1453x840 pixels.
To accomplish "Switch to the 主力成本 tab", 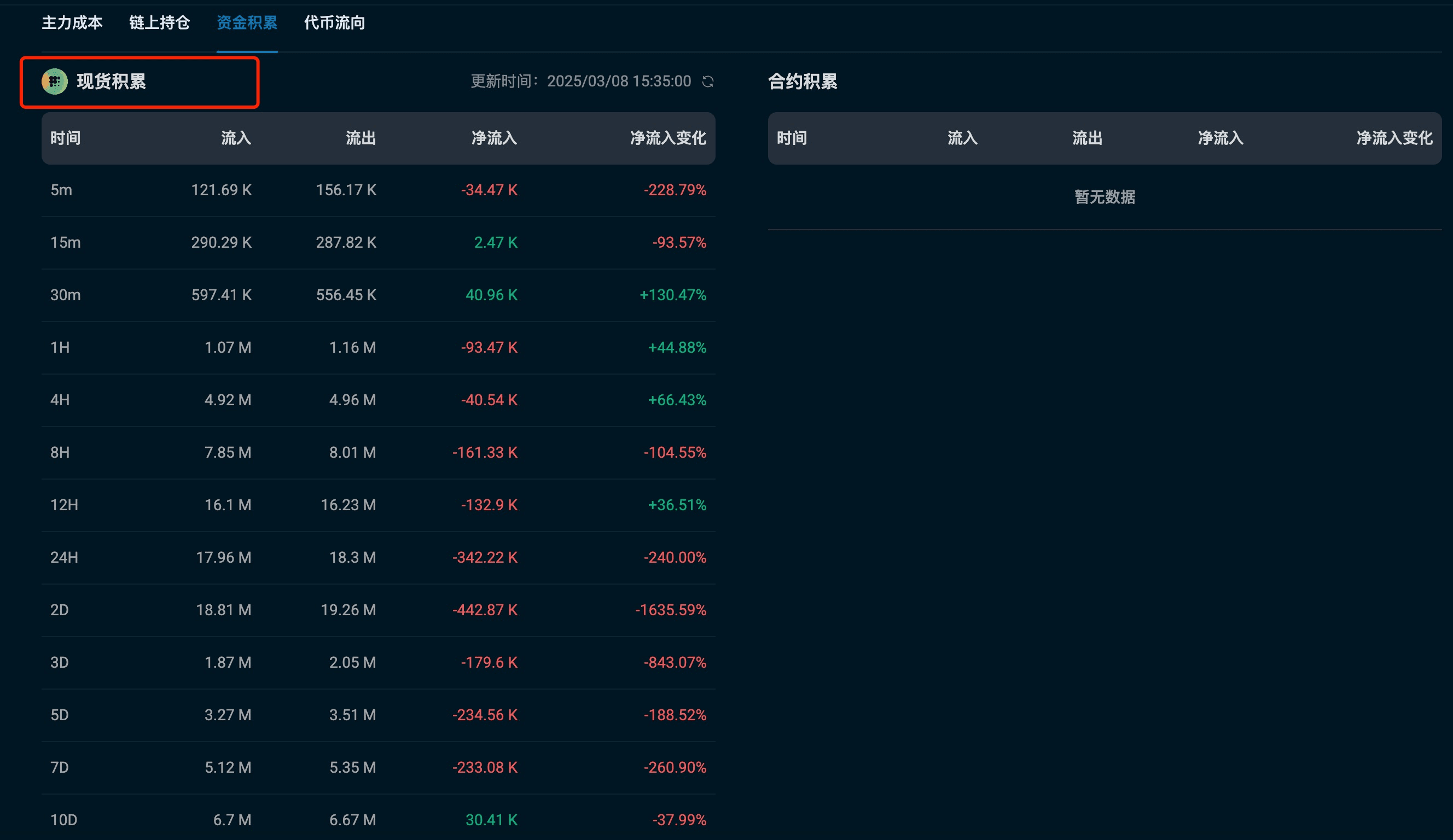I will [72, 22].
